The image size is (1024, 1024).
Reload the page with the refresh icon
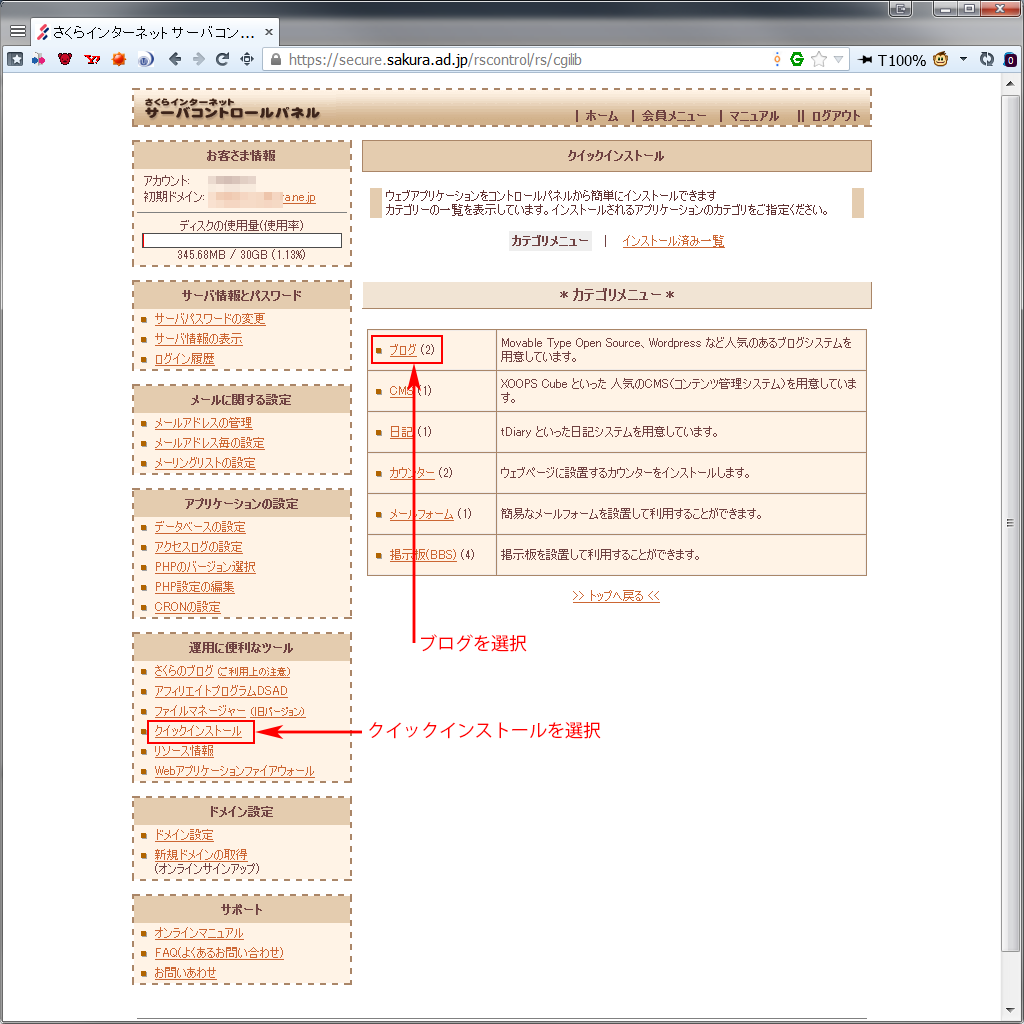pos(222,59)
